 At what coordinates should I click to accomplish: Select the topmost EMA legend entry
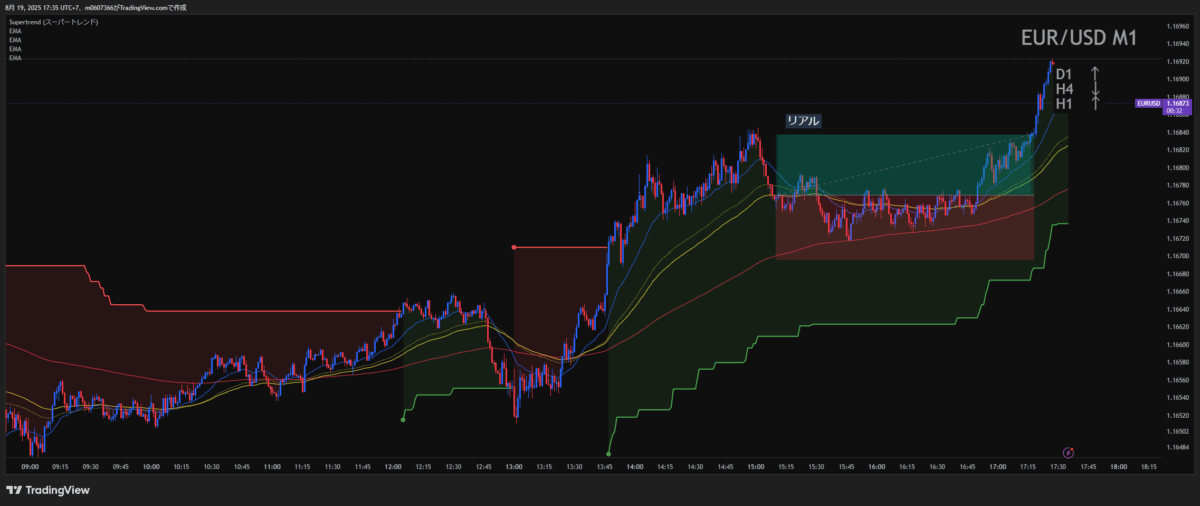[14, 32]
